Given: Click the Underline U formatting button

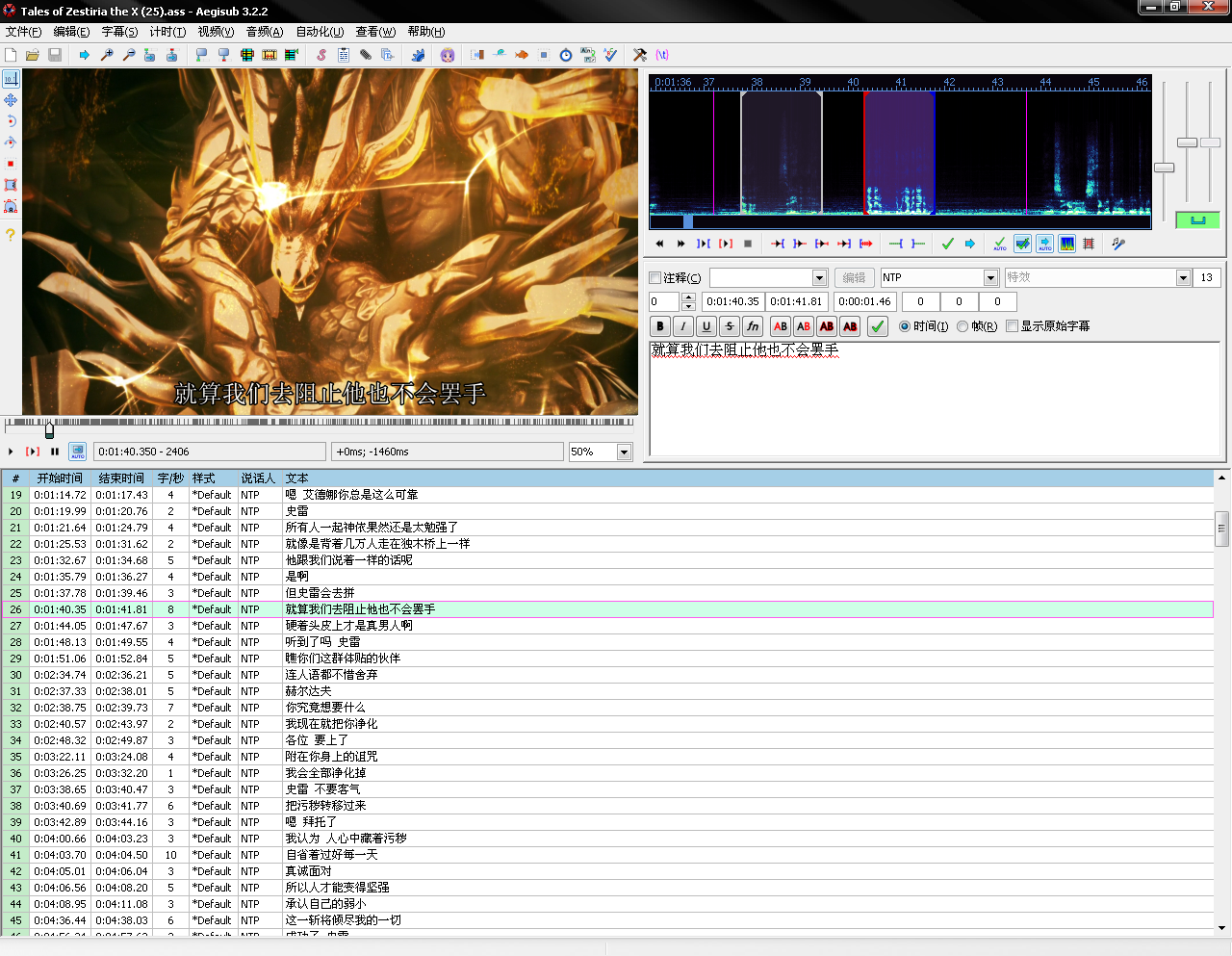Looking at the screenshot, I should (706, 326).
